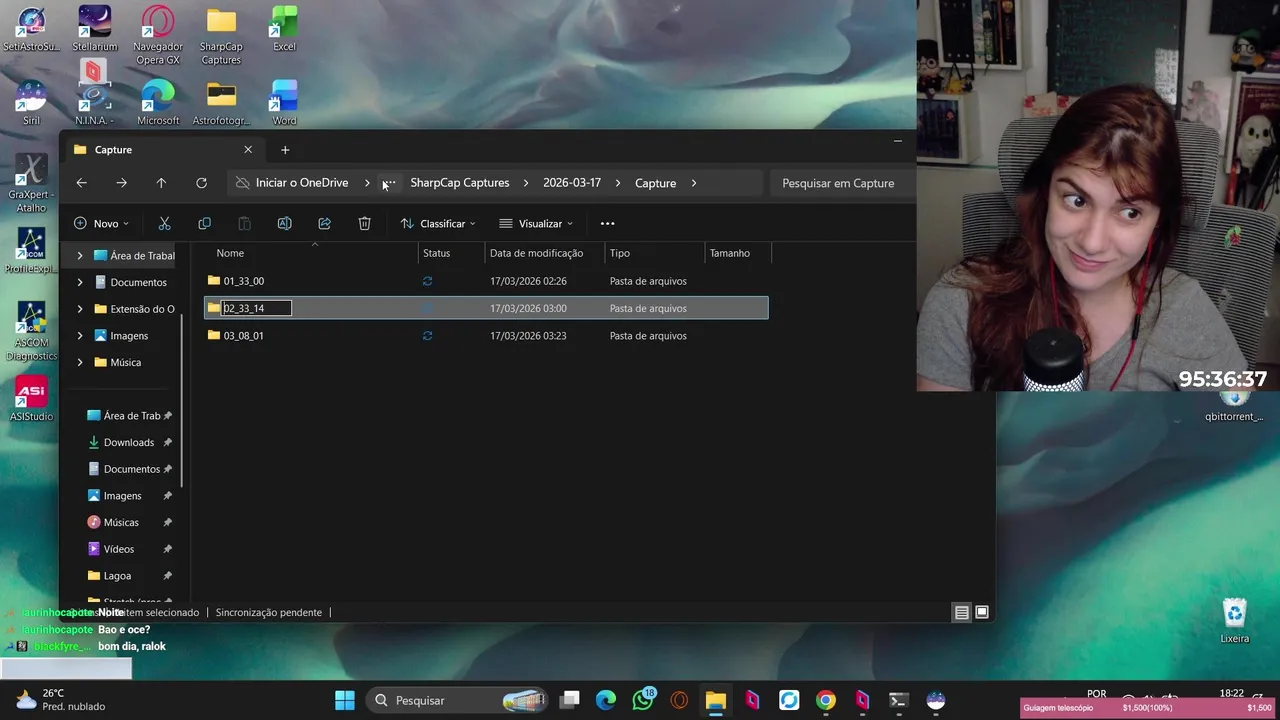Launch Navegador Opera GX from desktop

click(x=158, y=35)
